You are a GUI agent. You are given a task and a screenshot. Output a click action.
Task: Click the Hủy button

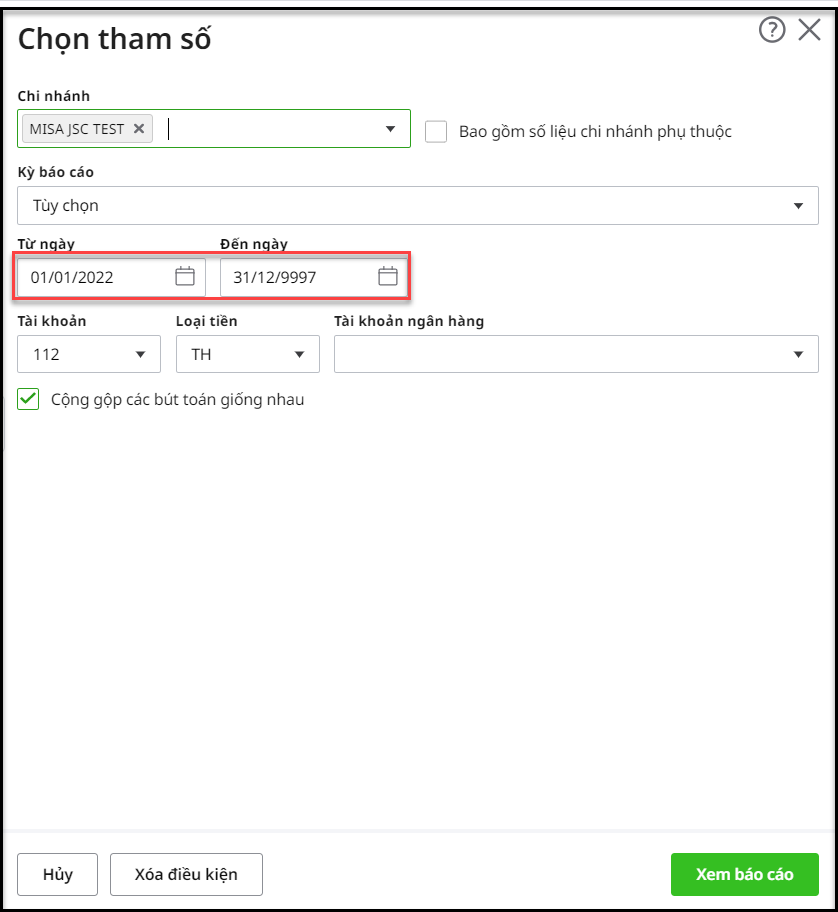click(58, 874)
